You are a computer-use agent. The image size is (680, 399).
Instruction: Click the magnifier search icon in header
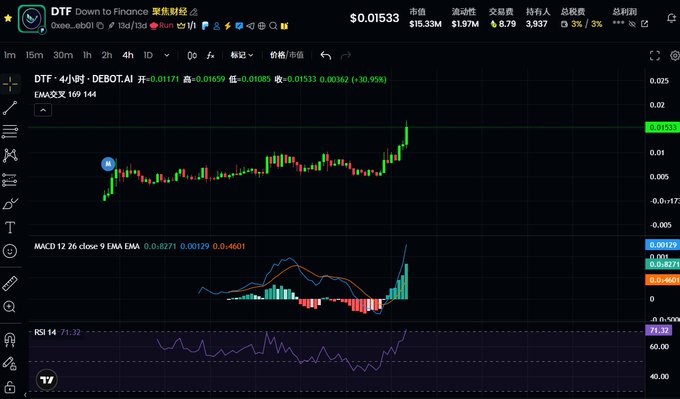pos(273,26)
